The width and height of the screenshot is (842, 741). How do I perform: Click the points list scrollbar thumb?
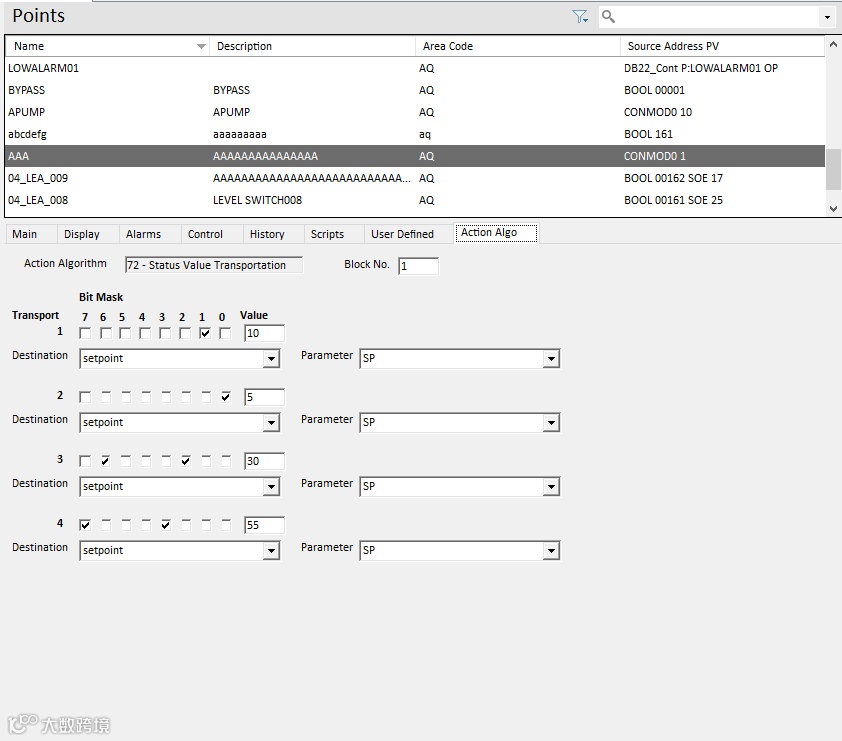coord(833,169)
